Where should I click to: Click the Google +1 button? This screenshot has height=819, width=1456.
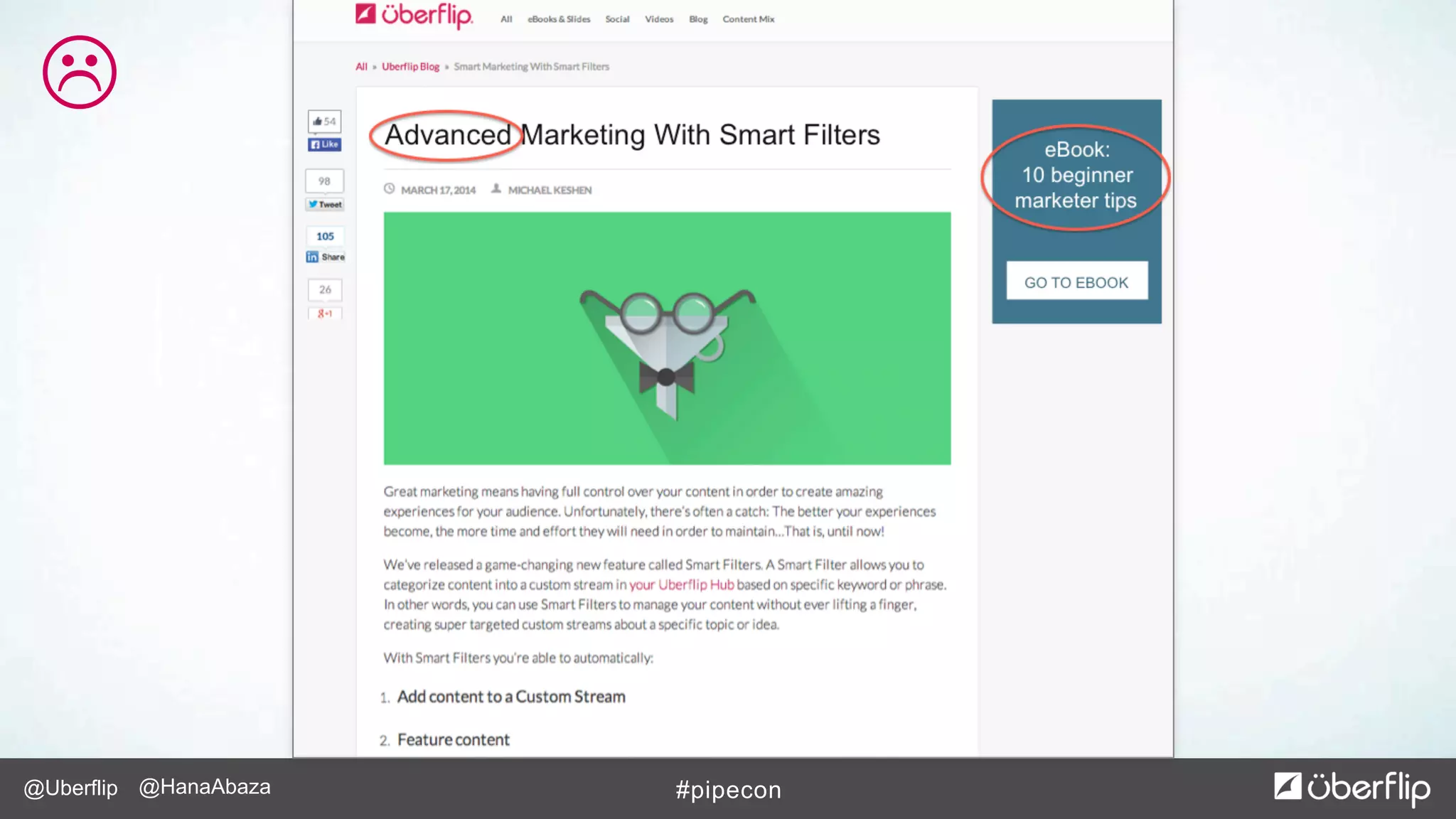[x=325, y=314]
